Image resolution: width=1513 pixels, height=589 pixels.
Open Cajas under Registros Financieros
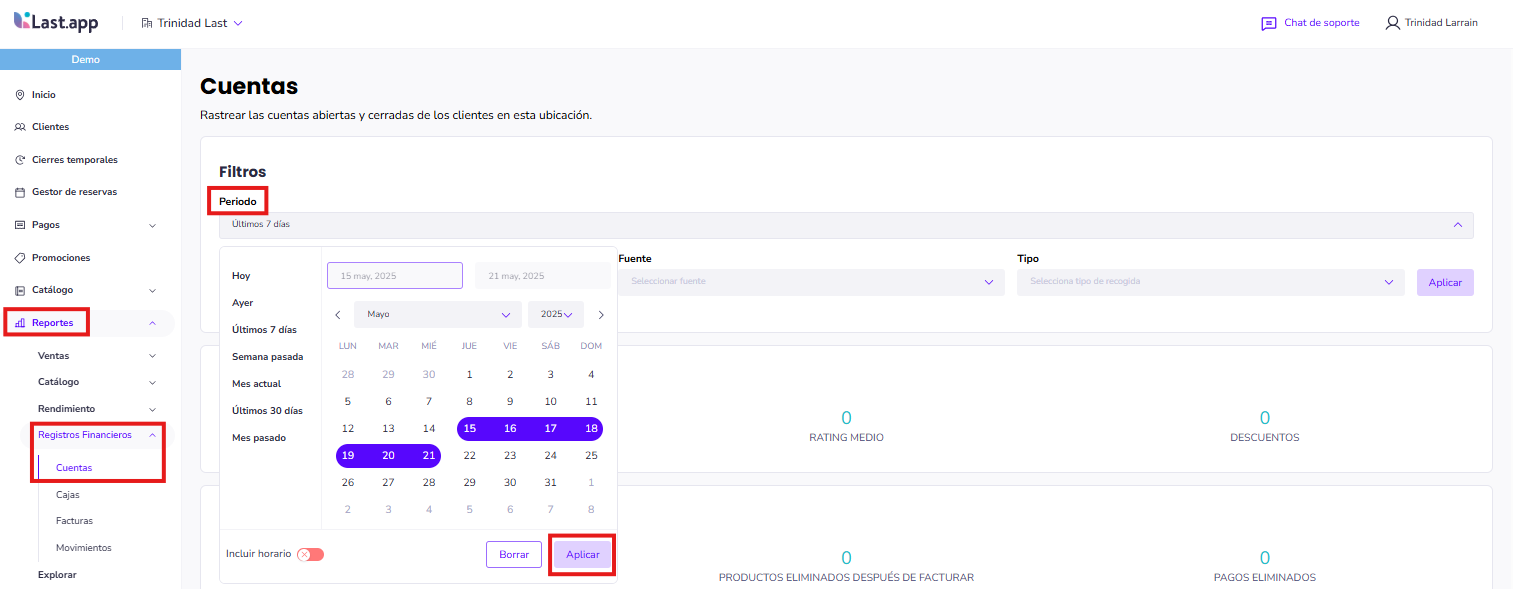[x=68, y=495]
